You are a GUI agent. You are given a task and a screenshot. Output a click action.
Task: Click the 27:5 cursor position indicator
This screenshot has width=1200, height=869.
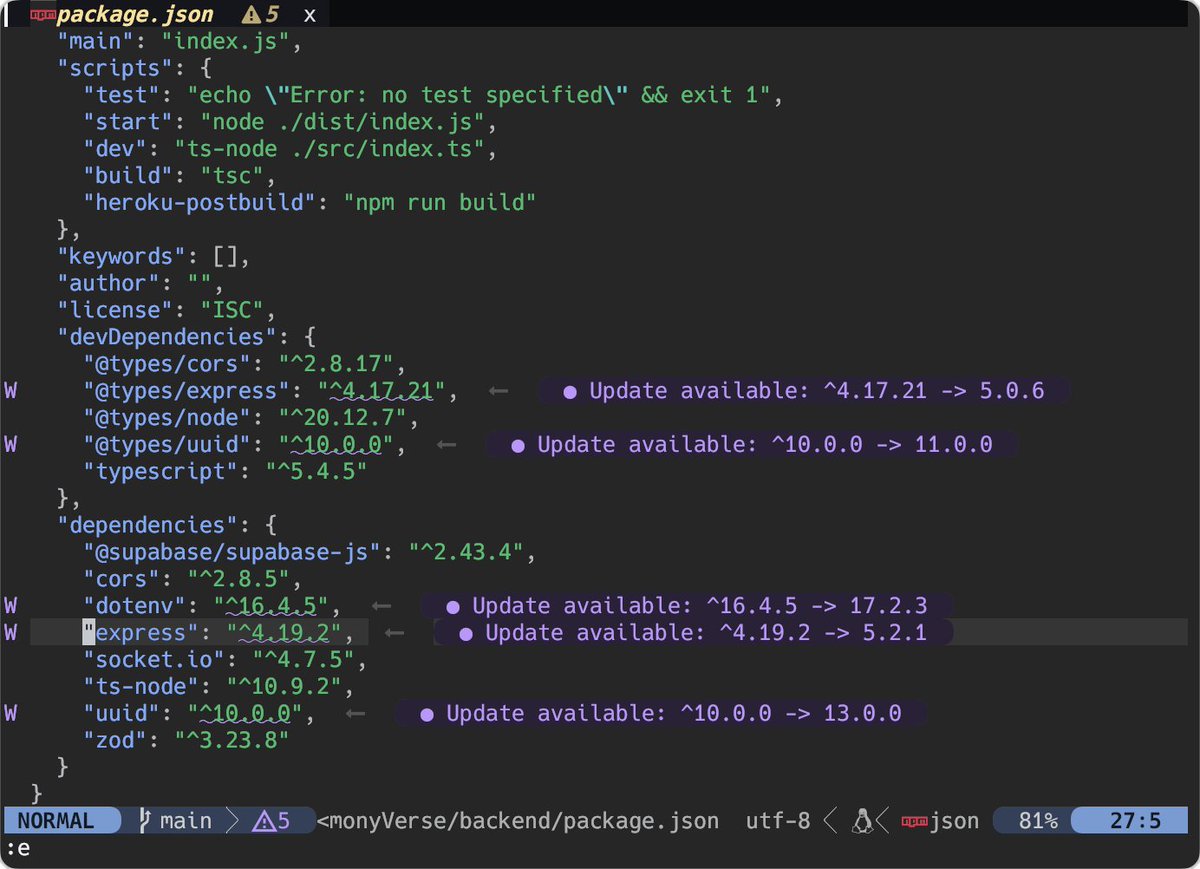coord(1135,821)
